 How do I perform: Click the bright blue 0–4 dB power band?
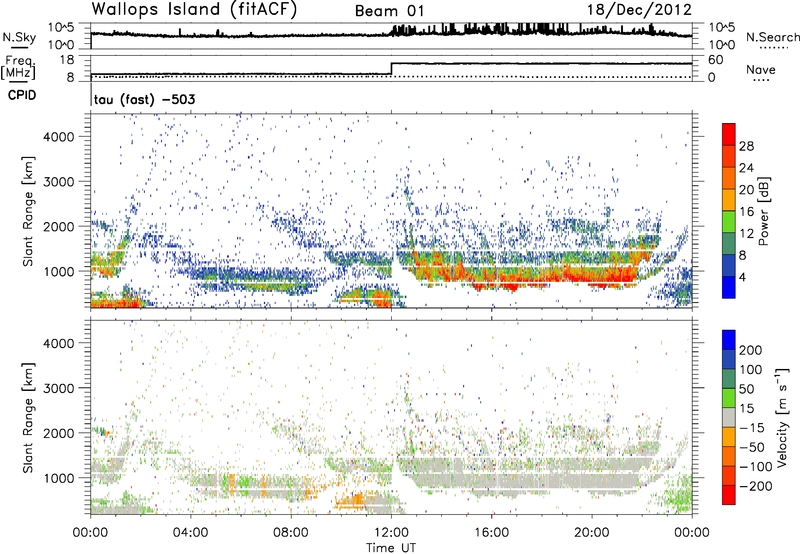729,288
